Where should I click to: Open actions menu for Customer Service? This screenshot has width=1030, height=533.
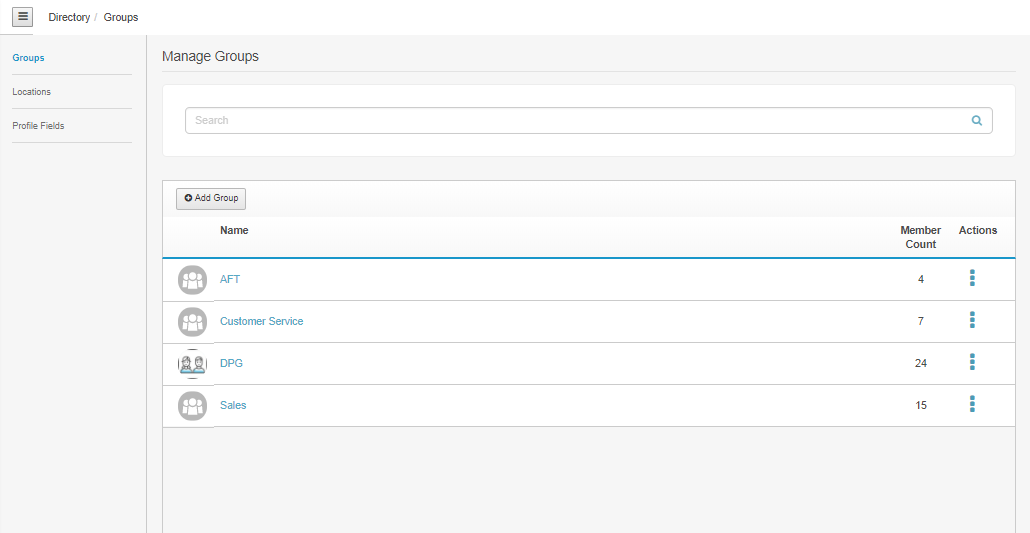click(972, 320)
